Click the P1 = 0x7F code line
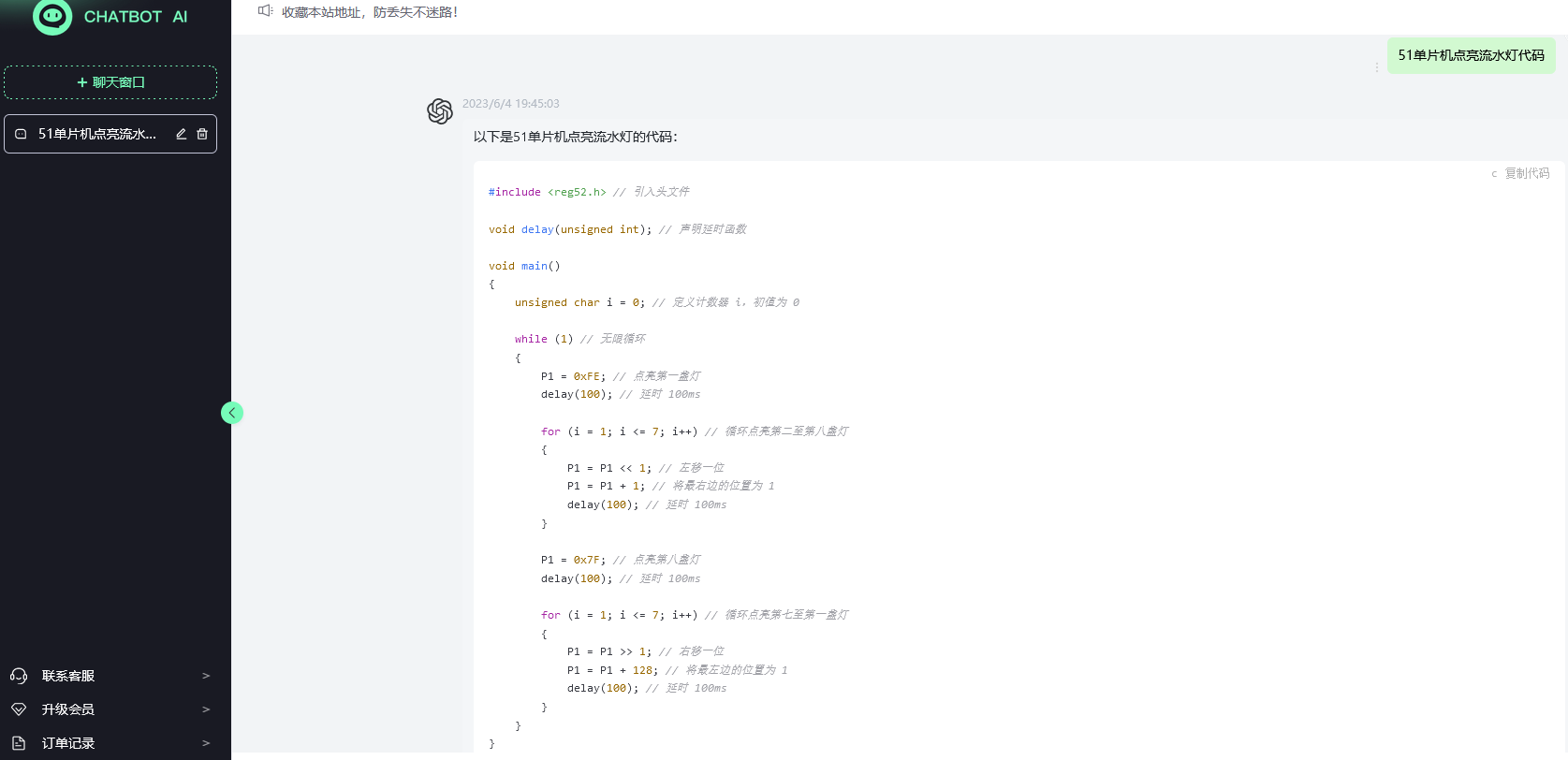This screenshot has height=760, width=1568. click(621, 560)
